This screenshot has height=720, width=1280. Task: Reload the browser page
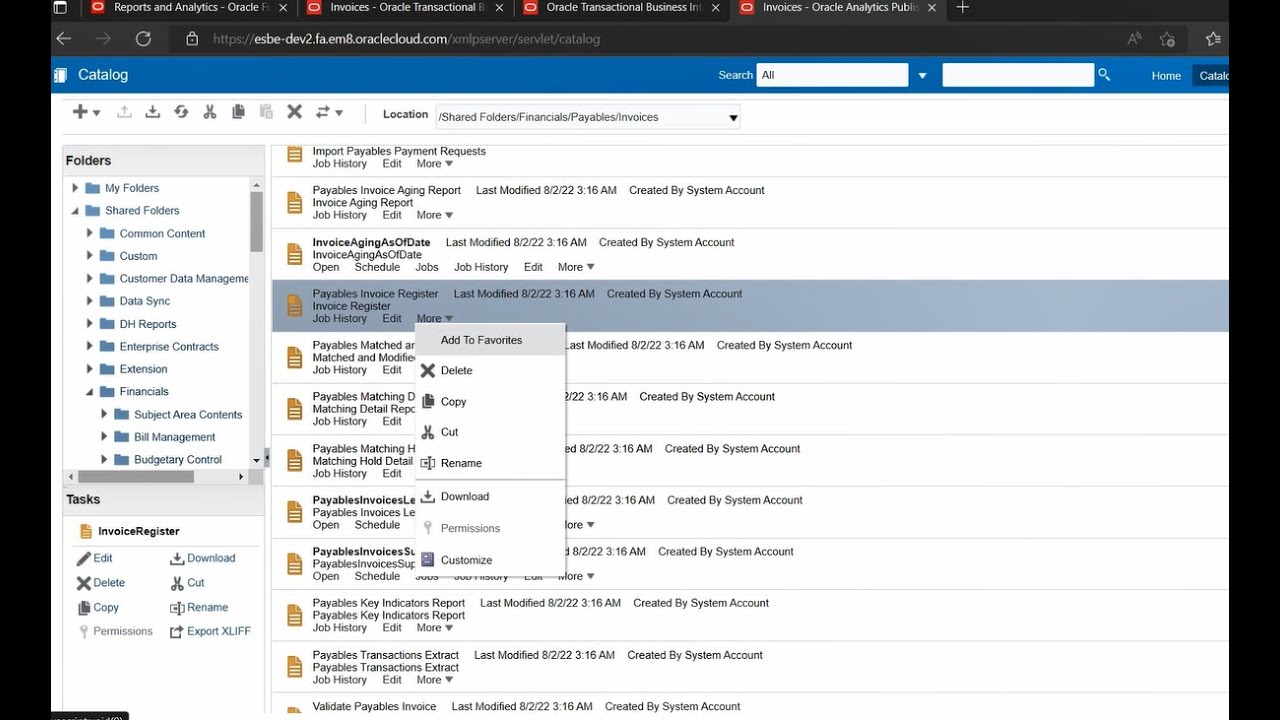pos(143,39)
